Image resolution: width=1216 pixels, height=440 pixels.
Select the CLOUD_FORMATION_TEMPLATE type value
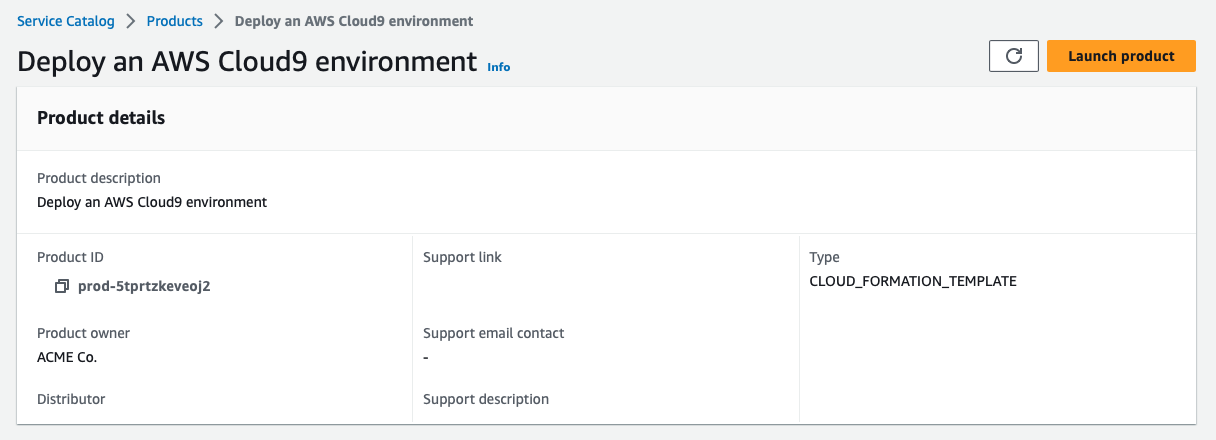click(913, 281)
